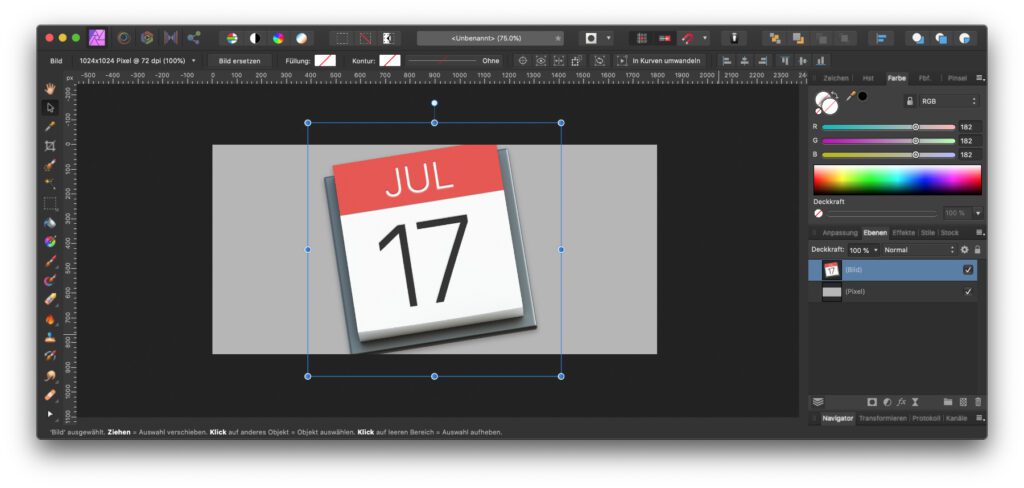
Task: Apply Auto Contrast from toolbar
Action: [x=255, y=38]
